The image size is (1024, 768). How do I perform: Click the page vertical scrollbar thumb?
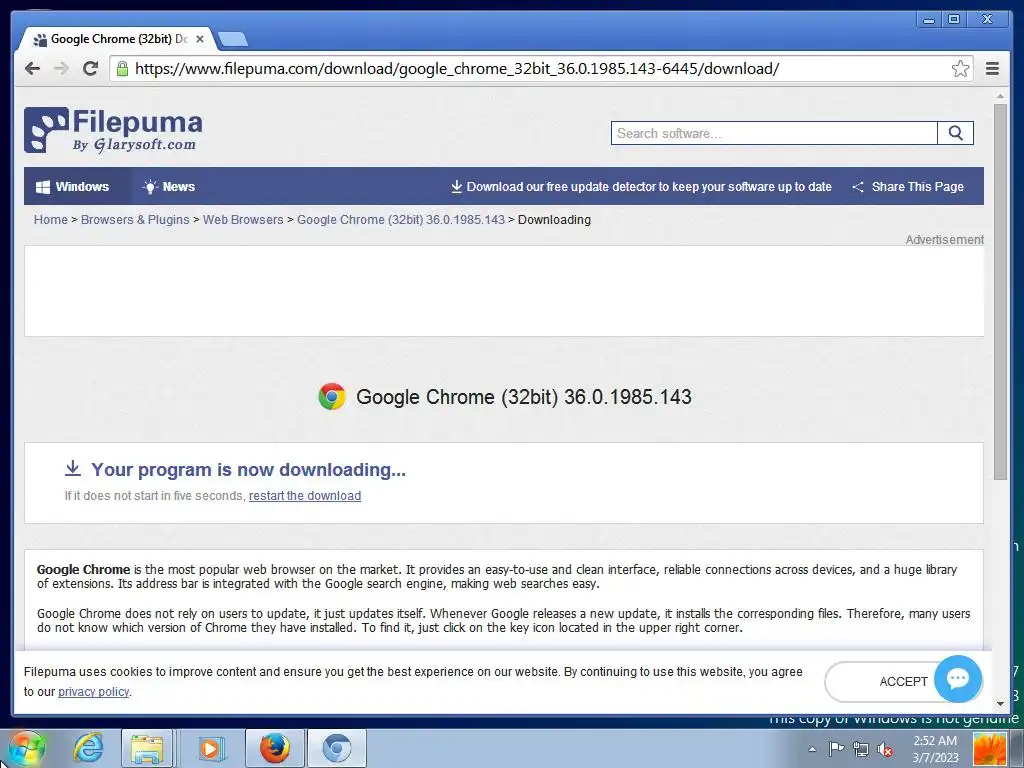tap(1000, 292)
